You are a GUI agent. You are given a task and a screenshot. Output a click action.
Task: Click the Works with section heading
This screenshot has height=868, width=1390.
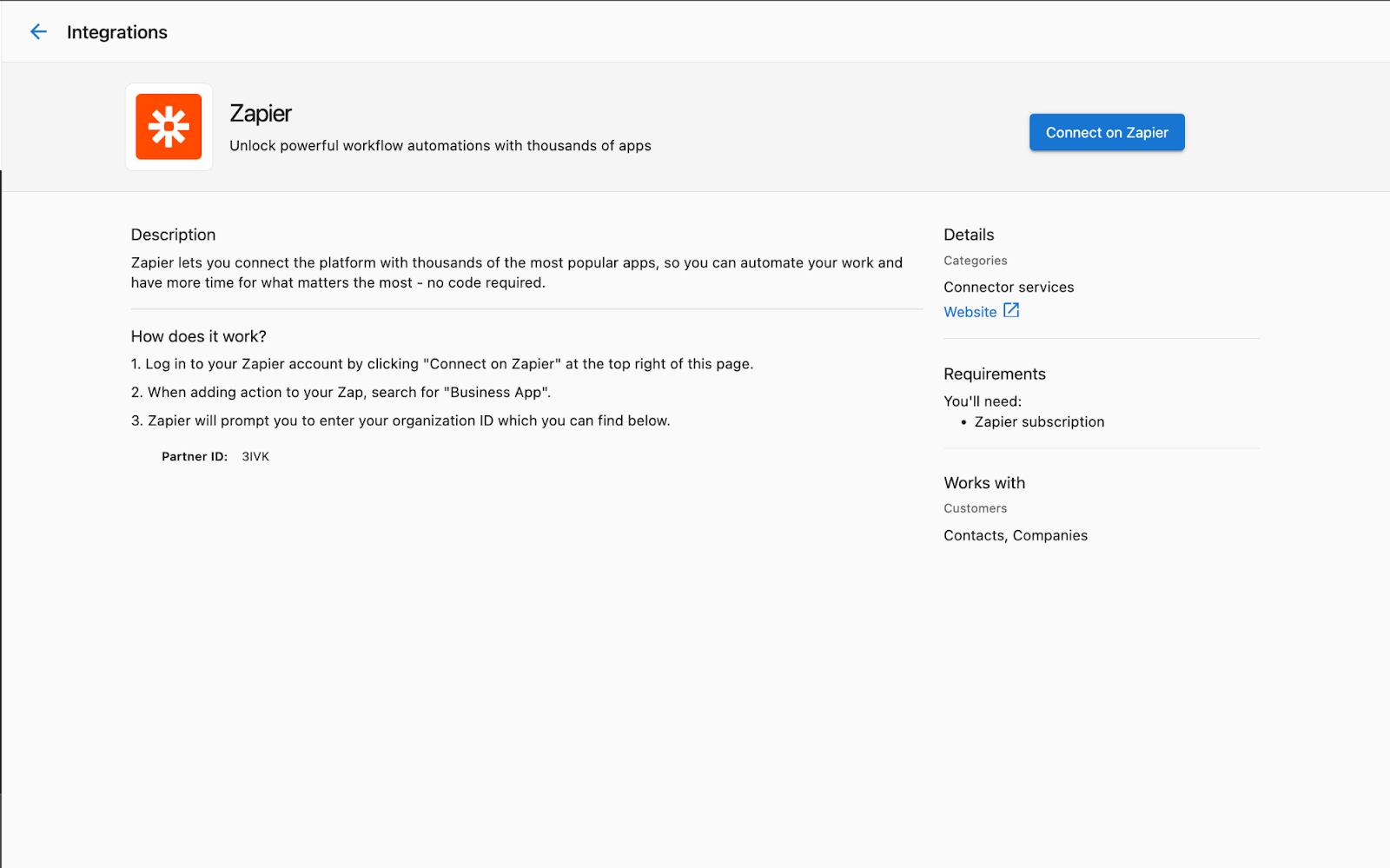click(984, 483)
